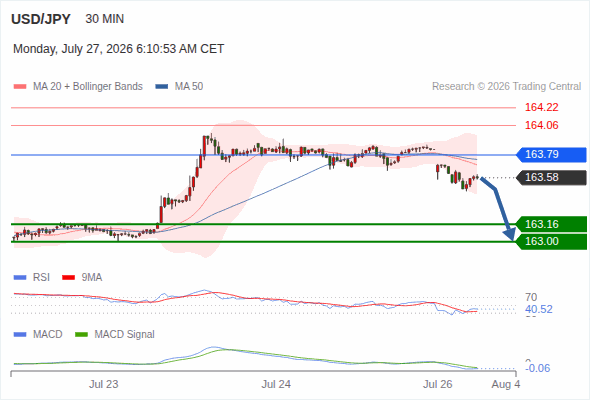Image resolution: width=590 pixels, height=400 pixels.
Task: Click the Research © 2026 Trading Central credit
Action: [506, 87]
